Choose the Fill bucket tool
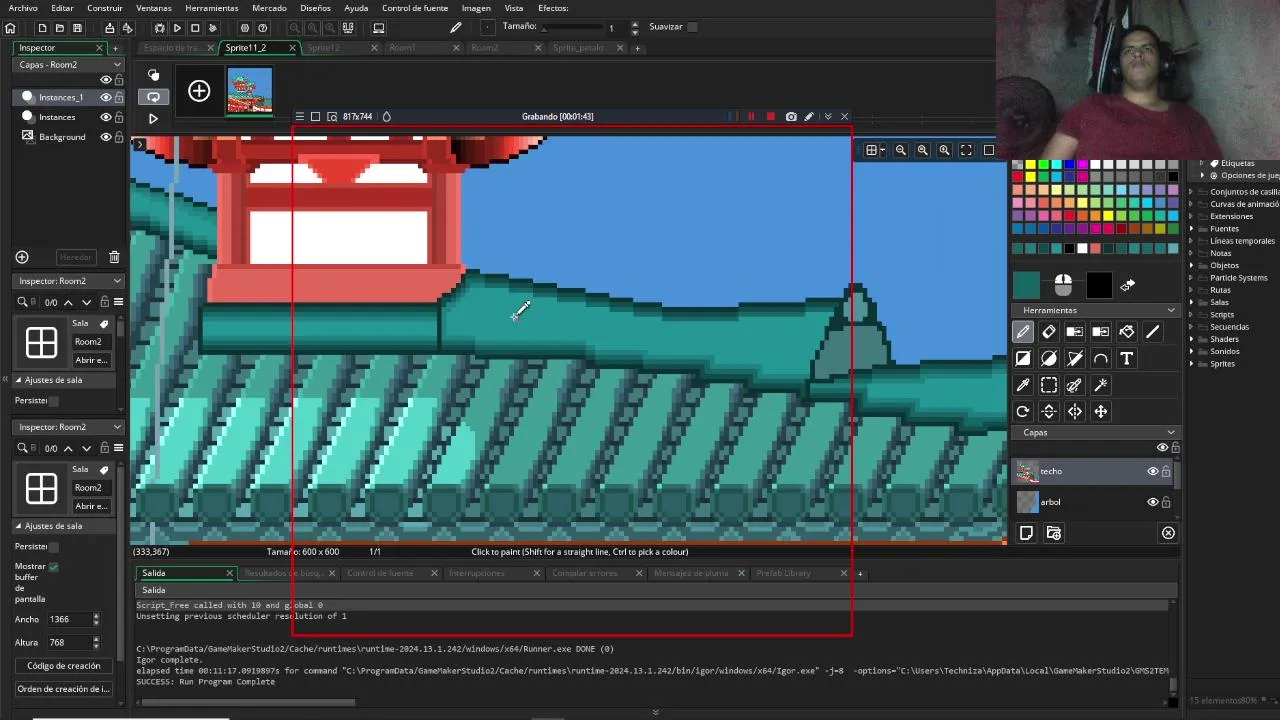 1127,332
